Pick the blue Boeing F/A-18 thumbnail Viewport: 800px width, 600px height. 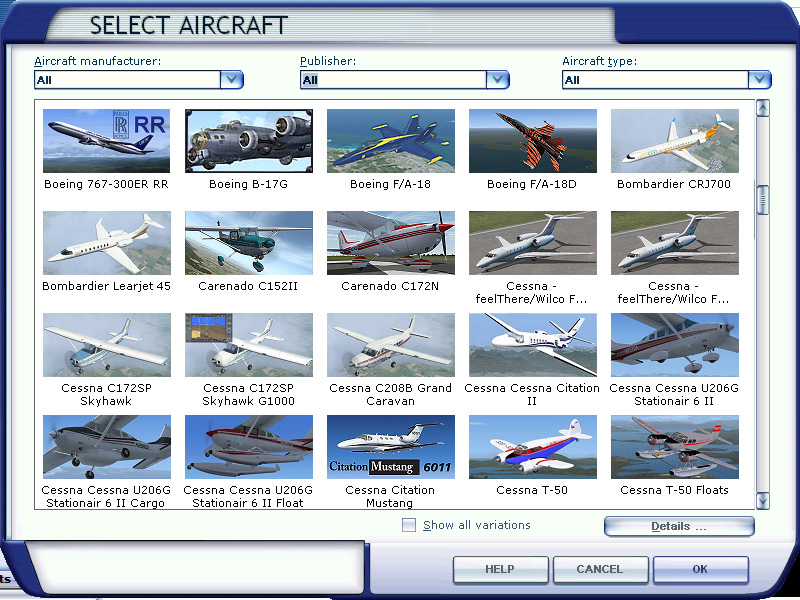(390, 141)
